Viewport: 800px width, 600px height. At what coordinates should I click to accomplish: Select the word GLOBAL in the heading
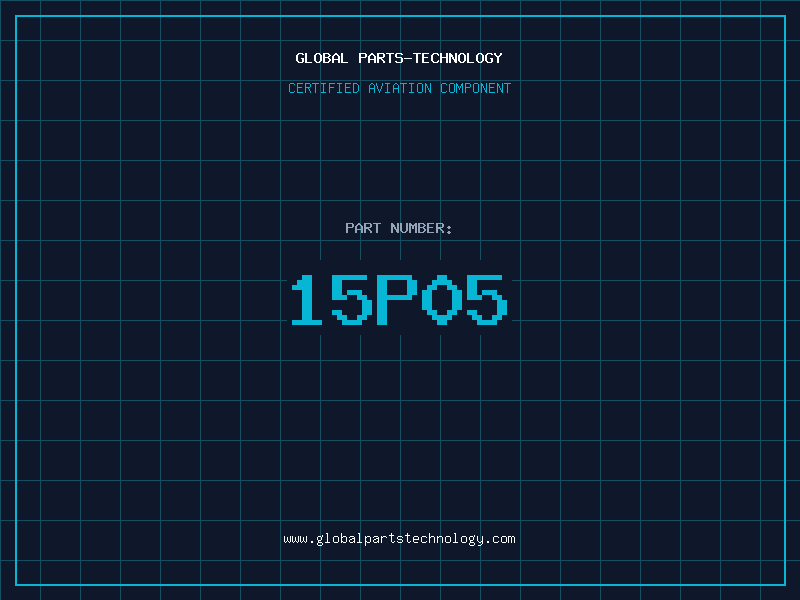(x=322, y=58)
